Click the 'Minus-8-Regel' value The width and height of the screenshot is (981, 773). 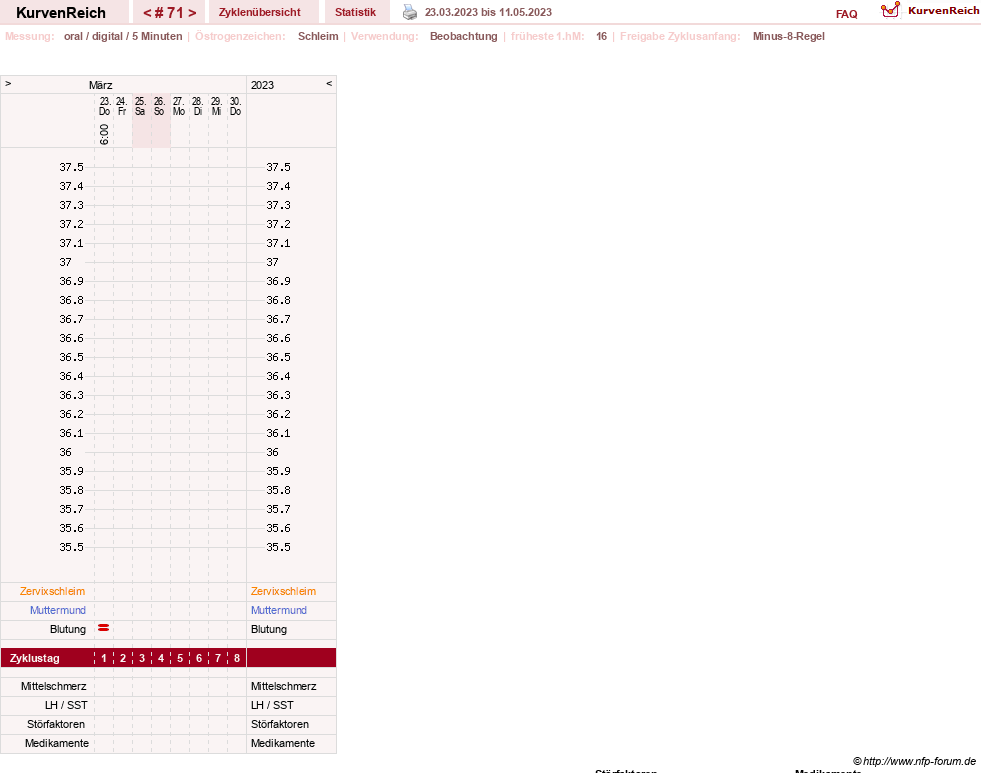(788, 36)
